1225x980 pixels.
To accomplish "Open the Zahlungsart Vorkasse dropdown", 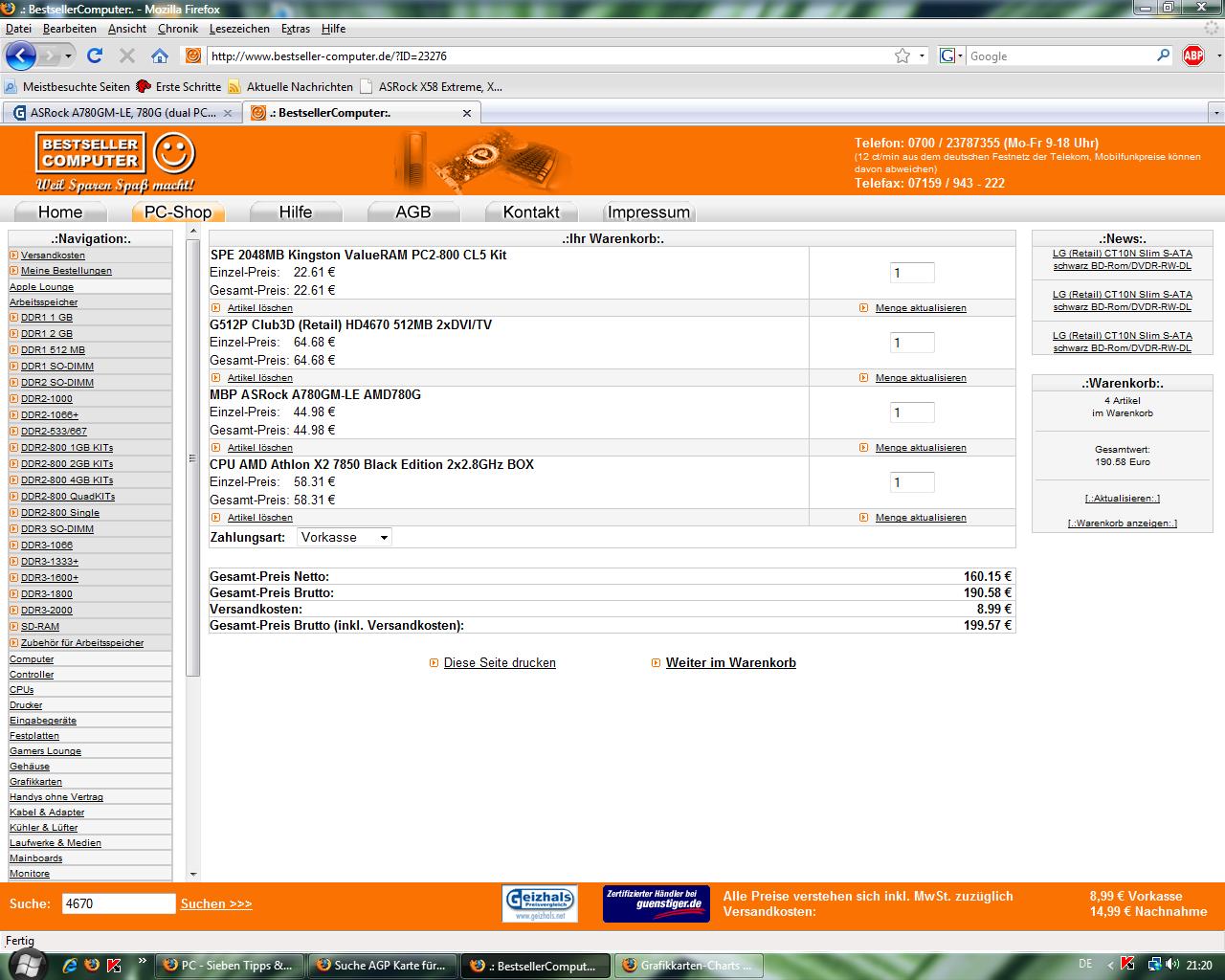I will coord(345,537).
